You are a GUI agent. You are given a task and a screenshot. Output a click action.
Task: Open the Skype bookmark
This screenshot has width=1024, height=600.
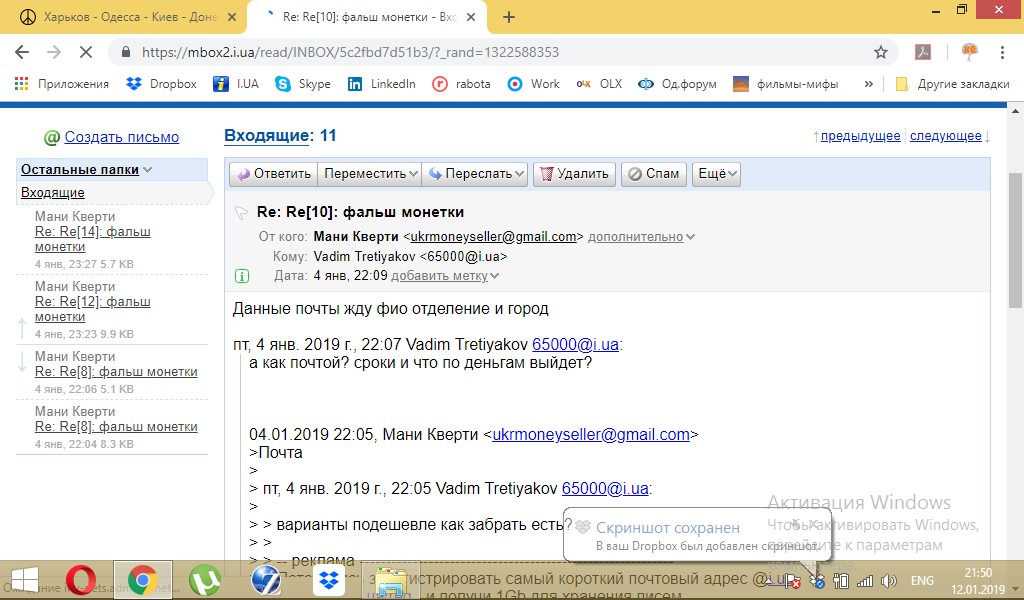(303, 84)
